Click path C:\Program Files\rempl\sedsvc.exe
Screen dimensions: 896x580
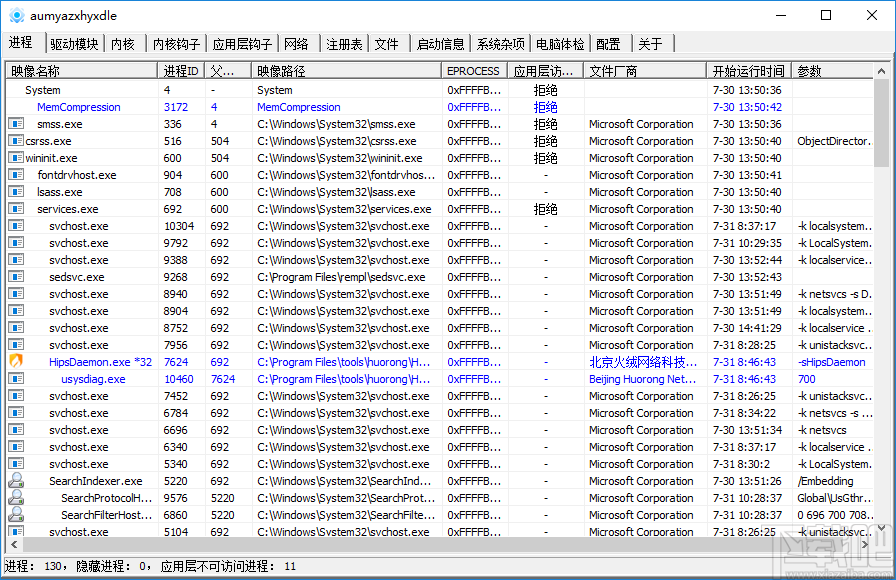click(341, 277)
